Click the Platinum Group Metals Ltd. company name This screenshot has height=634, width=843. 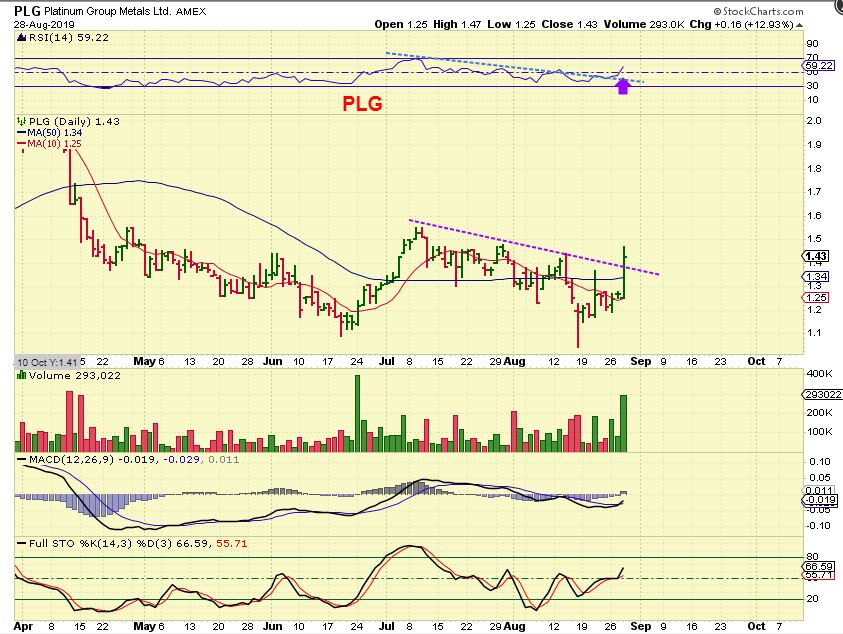(x=108, y=11)
